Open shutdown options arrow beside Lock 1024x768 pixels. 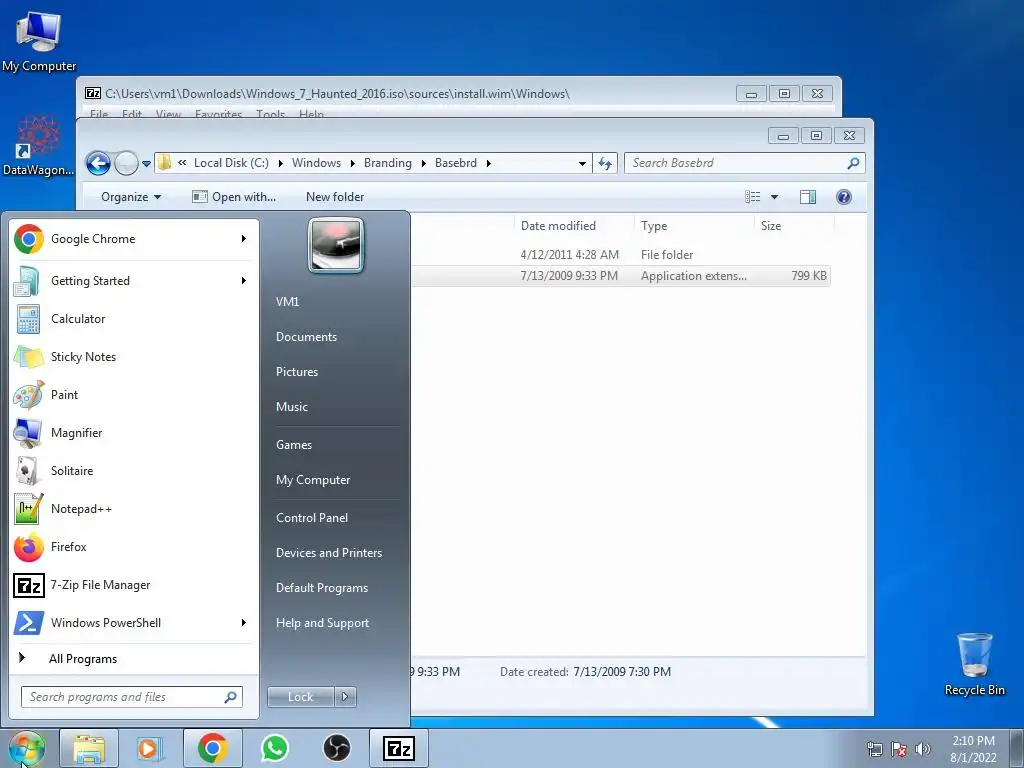[x=345, y=697]
